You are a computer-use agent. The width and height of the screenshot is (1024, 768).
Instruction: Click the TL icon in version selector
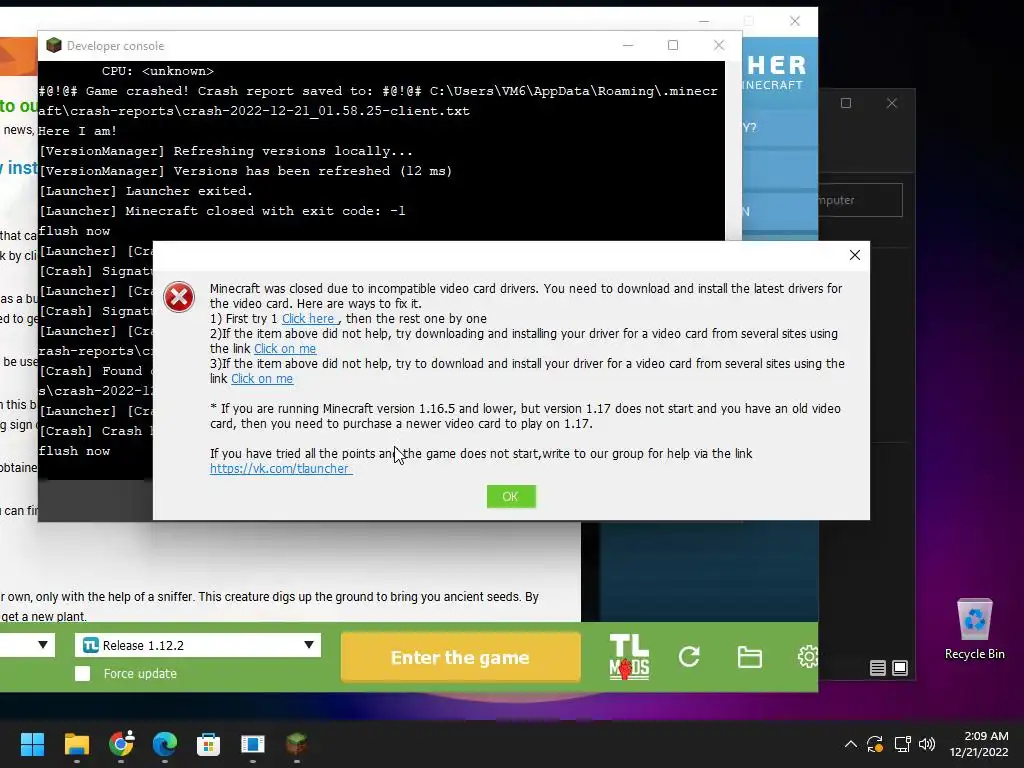[x=91, y=645]
